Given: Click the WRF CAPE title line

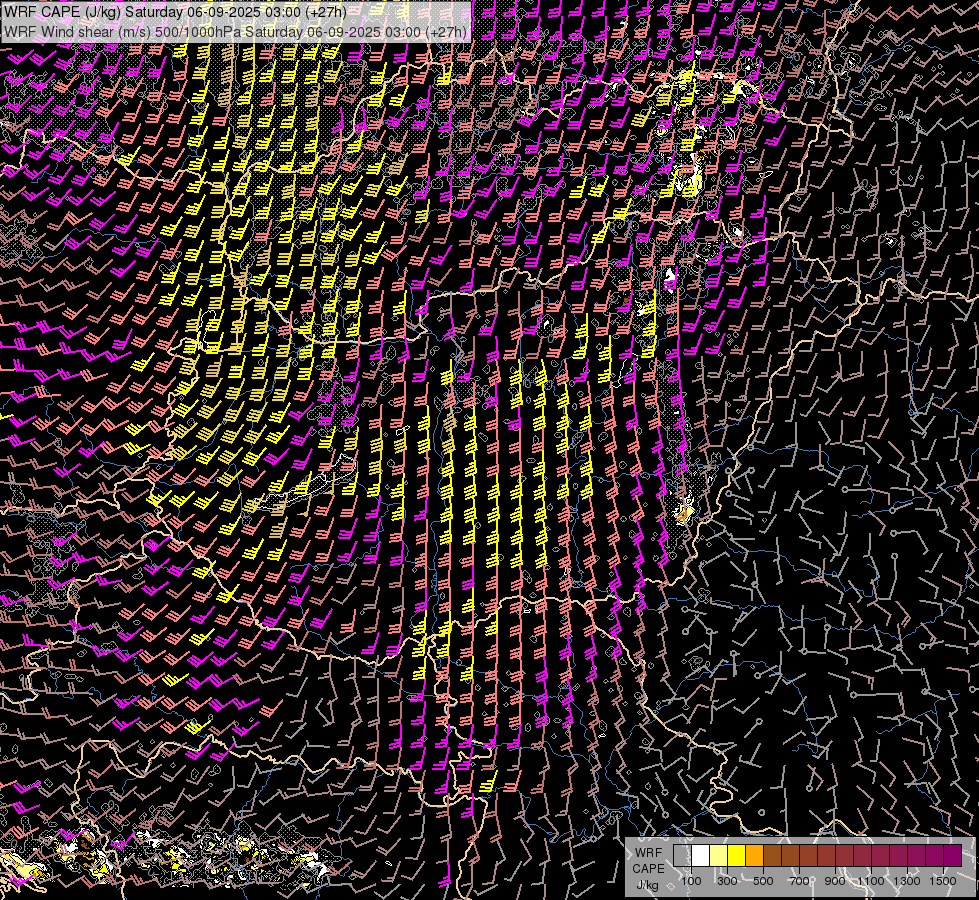Looking at the screenshot, I should 175,12.
